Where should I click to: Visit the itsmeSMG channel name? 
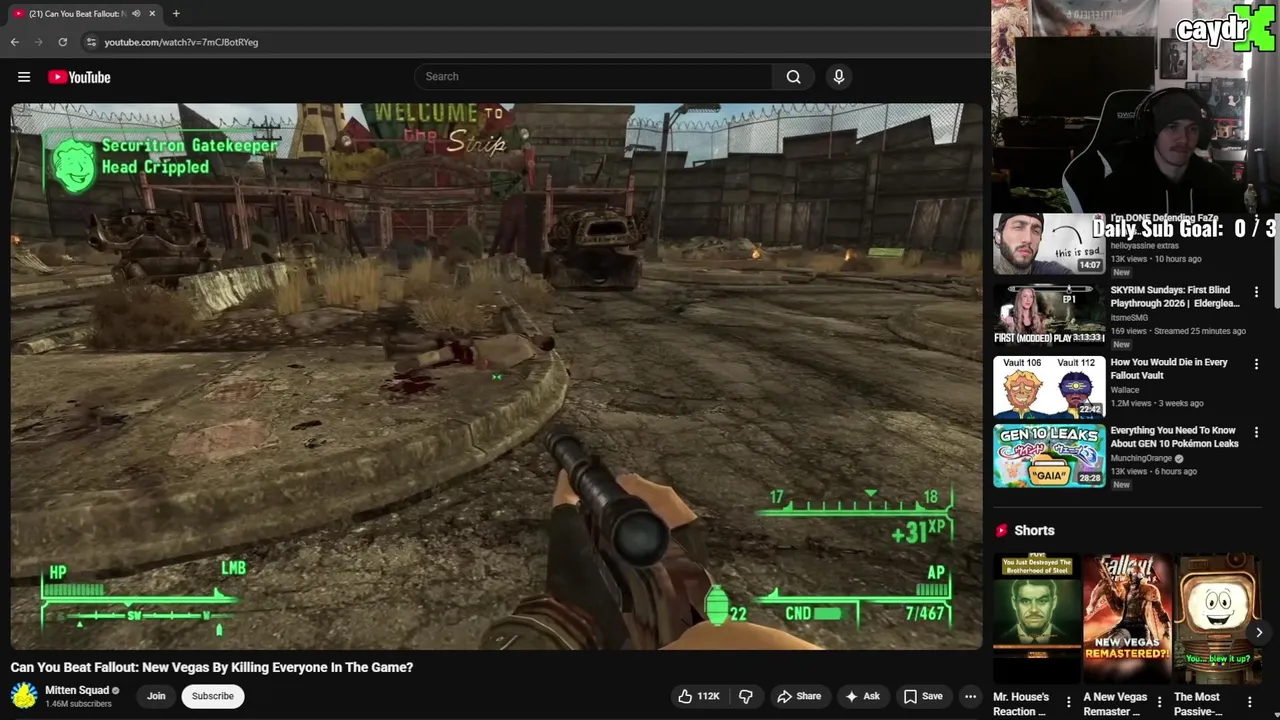(1129, 318)
